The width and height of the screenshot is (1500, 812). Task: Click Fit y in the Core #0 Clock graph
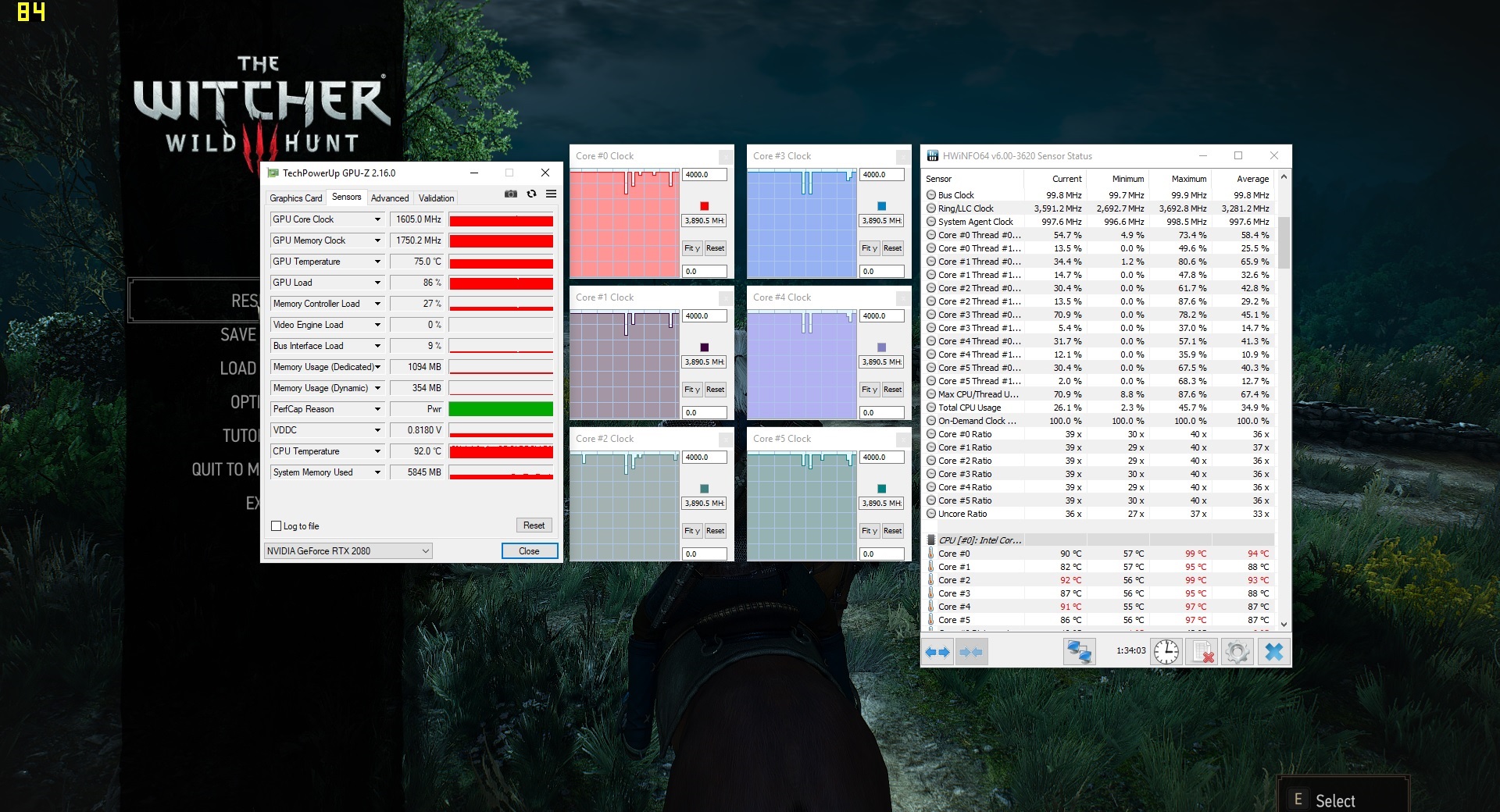pyautogui.click(x=692, y=248)
